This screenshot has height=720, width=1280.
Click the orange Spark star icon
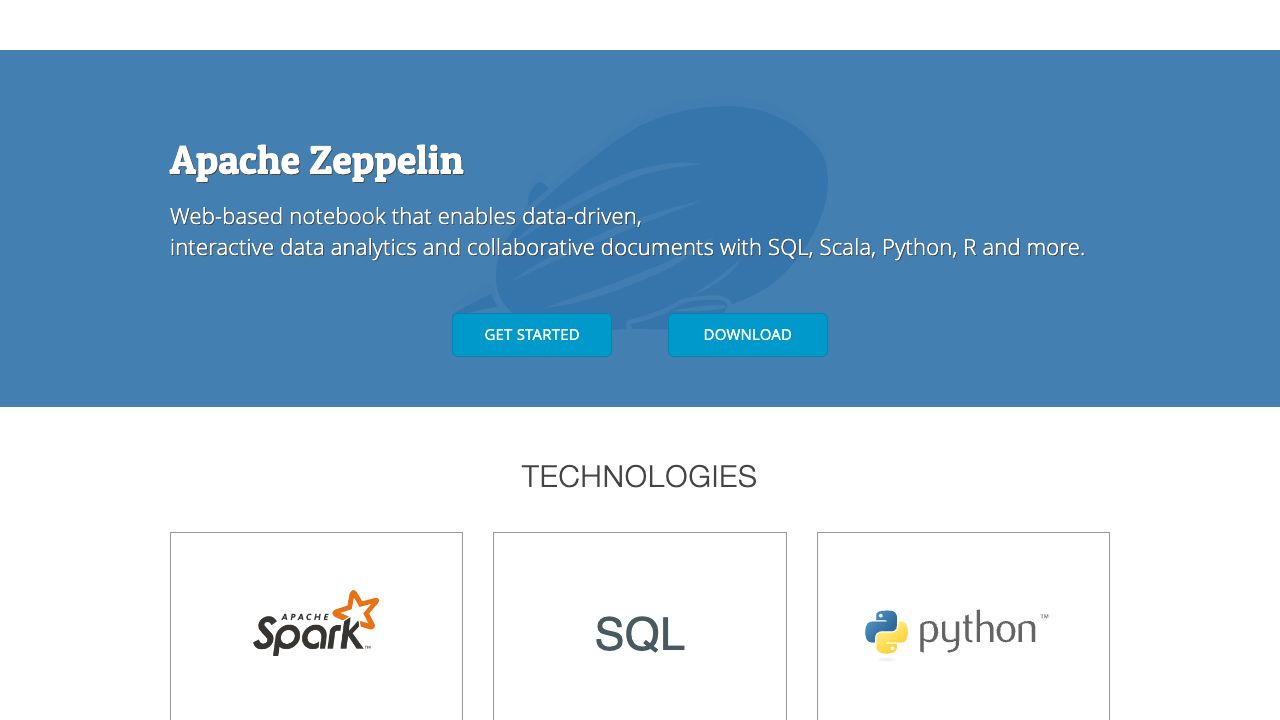tap(357, 610)
